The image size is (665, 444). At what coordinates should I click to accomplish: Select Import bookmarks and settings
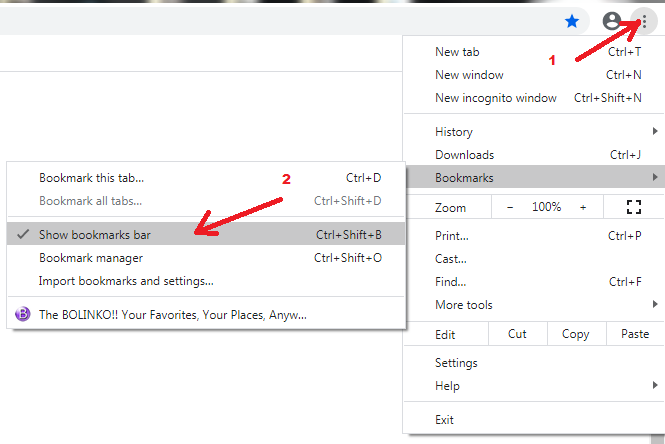point(126,281)
